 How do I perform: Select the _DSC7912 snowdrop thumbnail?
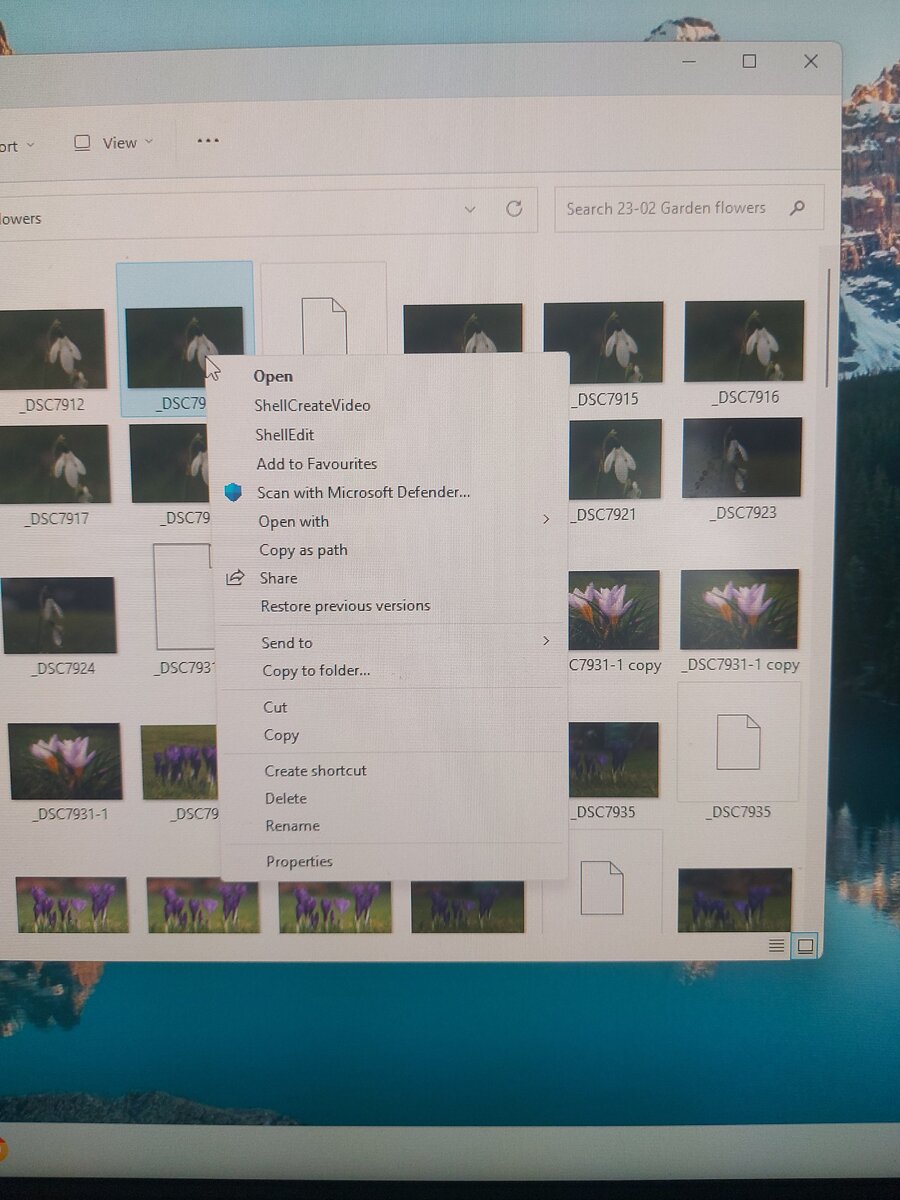[x=52, y=349]
